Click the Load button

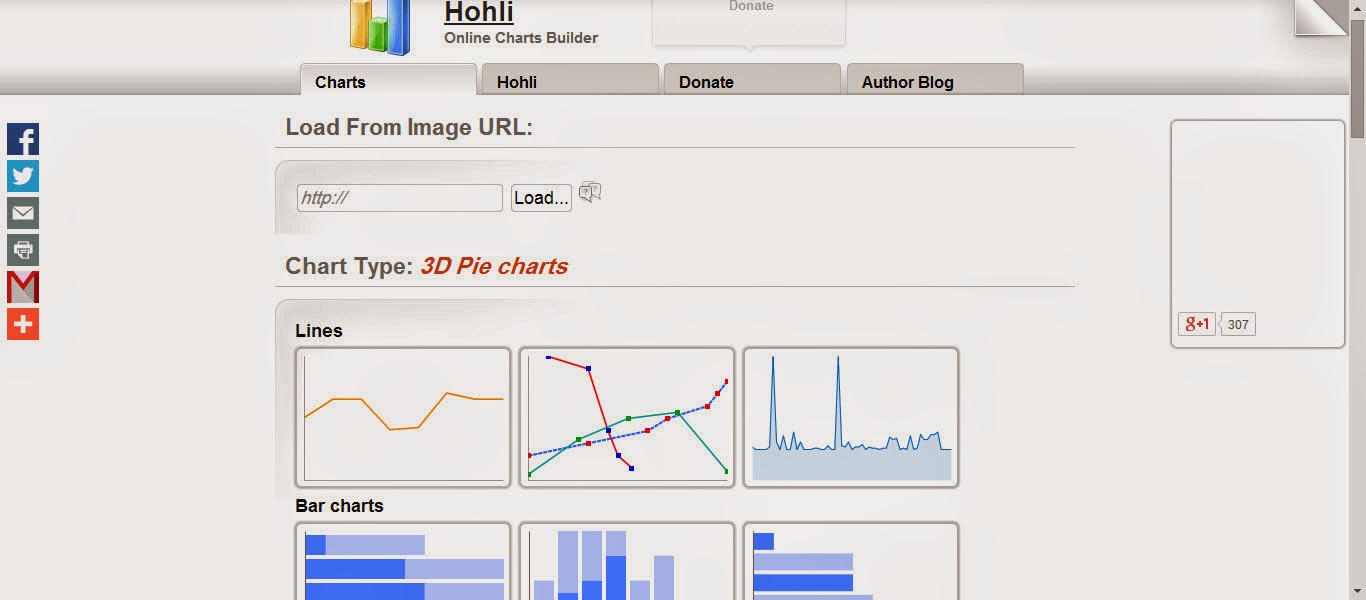point(540,197)
